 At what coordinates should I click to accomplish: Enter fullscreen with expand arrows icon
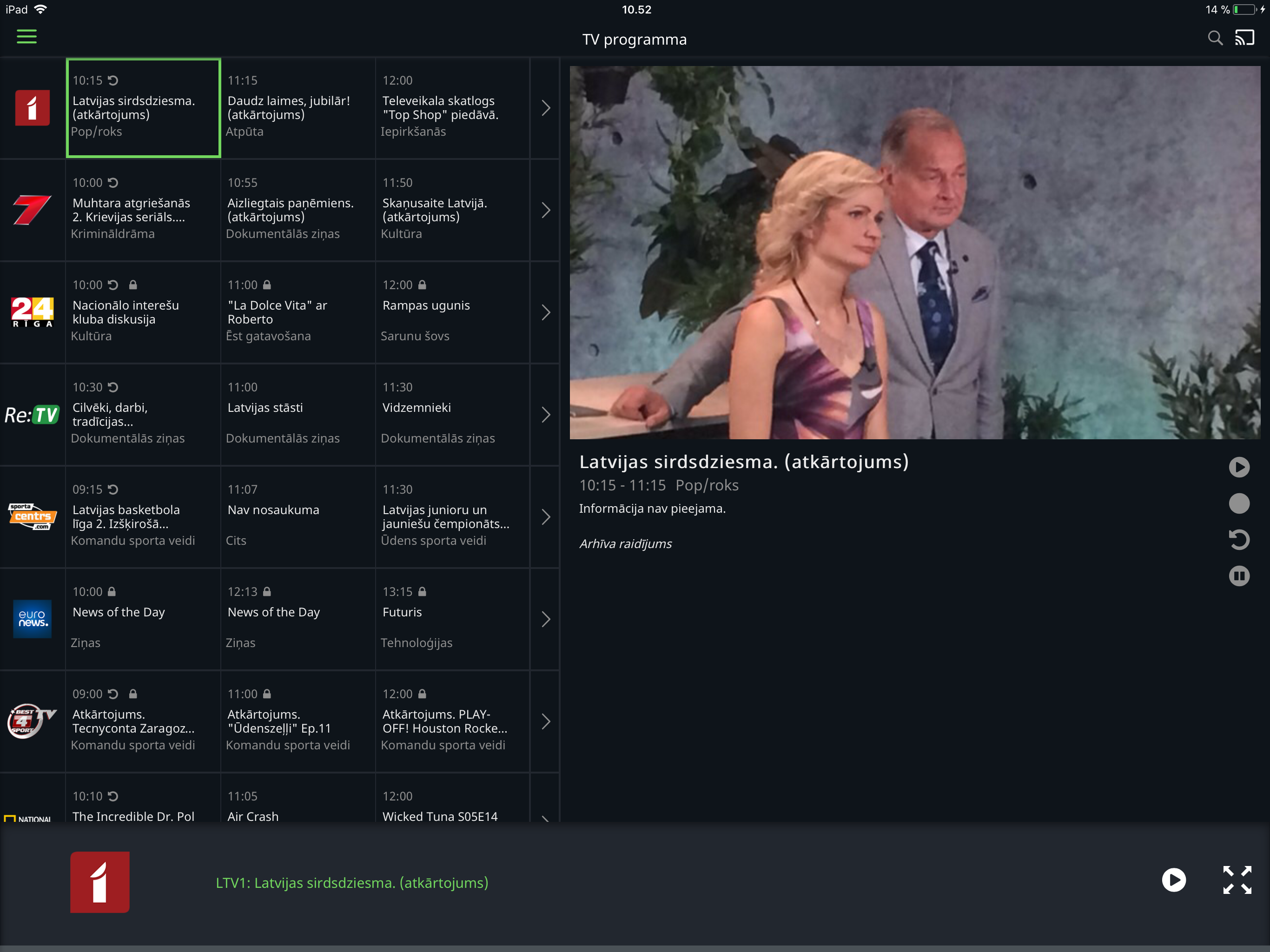pos(1237,880)
